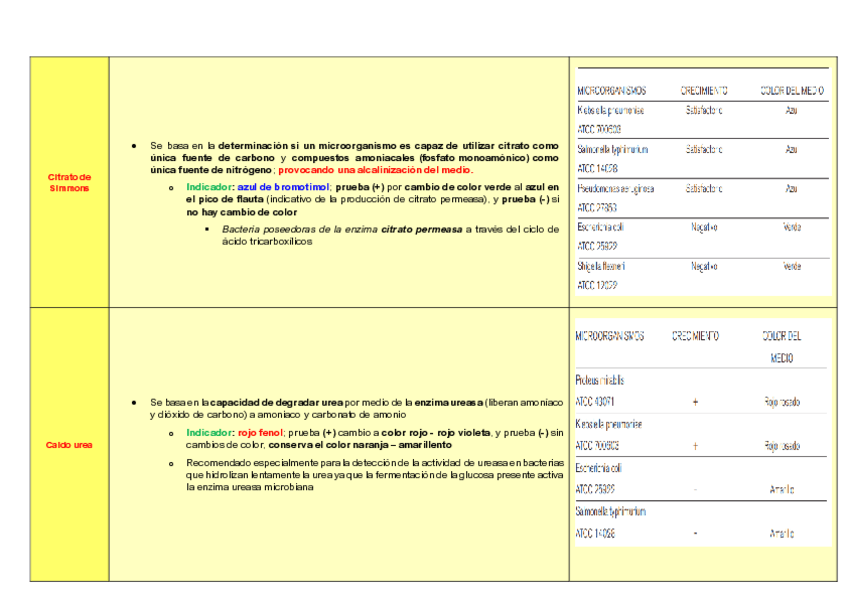Click 'Negativo' result for Escherichia coli

coord(704,227)
